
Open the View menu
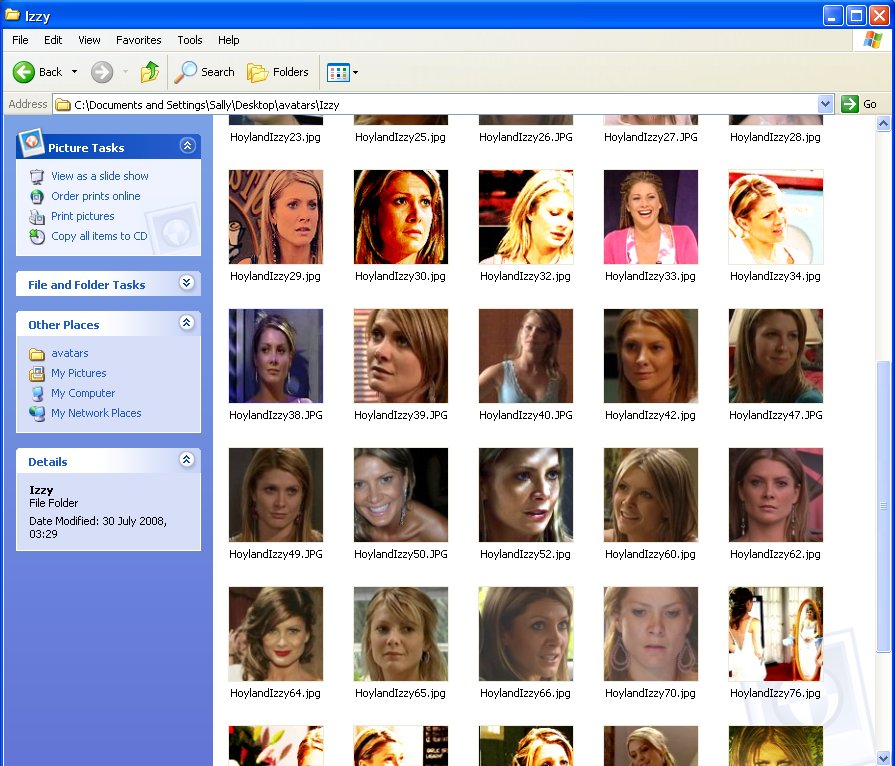point(89,40)
